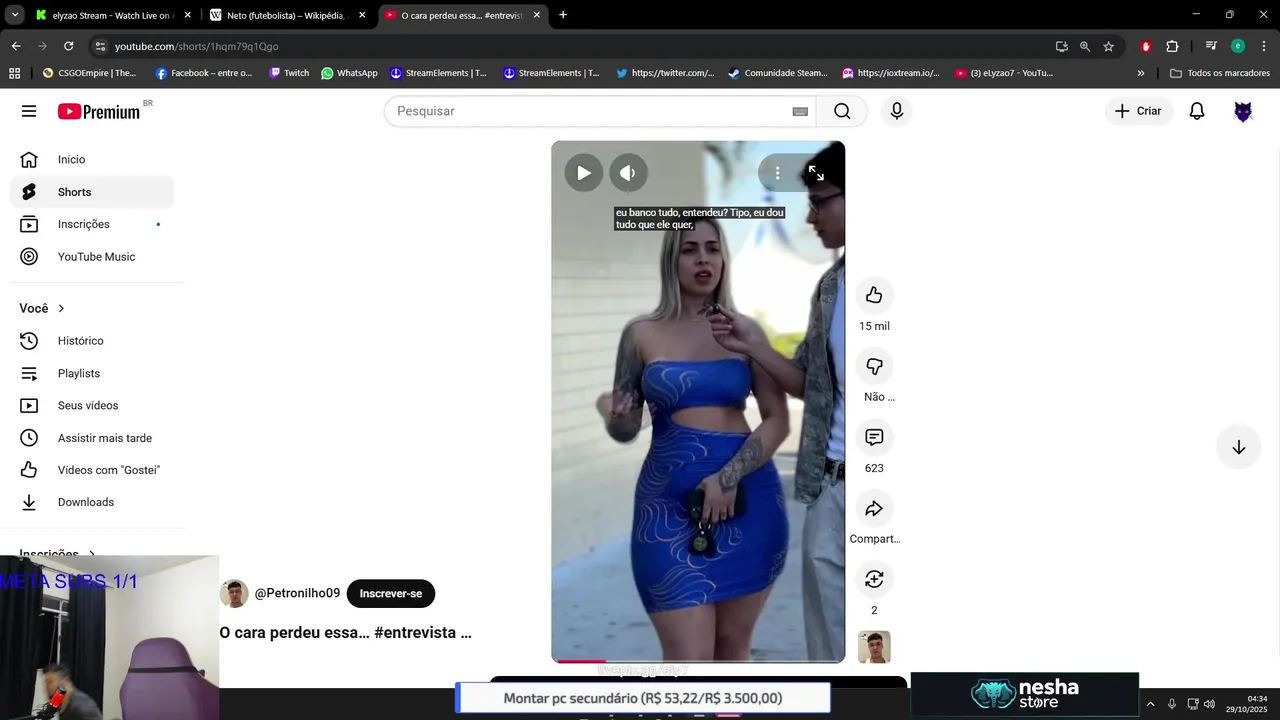Subscribe via the Inscrever-se button

pyautogui.click(x=391, y=594)
